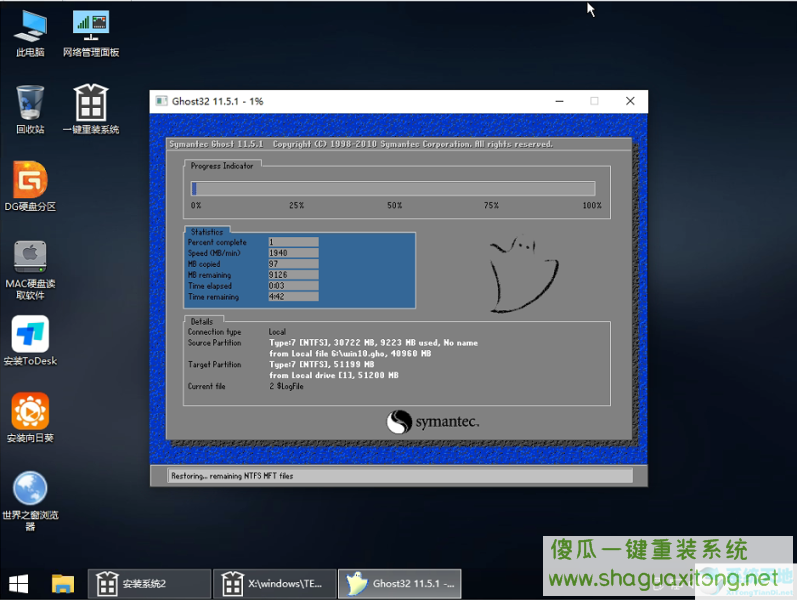Click the Progress Indicator heading
Screen dimensions: 797x600
pyautogui.click(x=222, y=166)
